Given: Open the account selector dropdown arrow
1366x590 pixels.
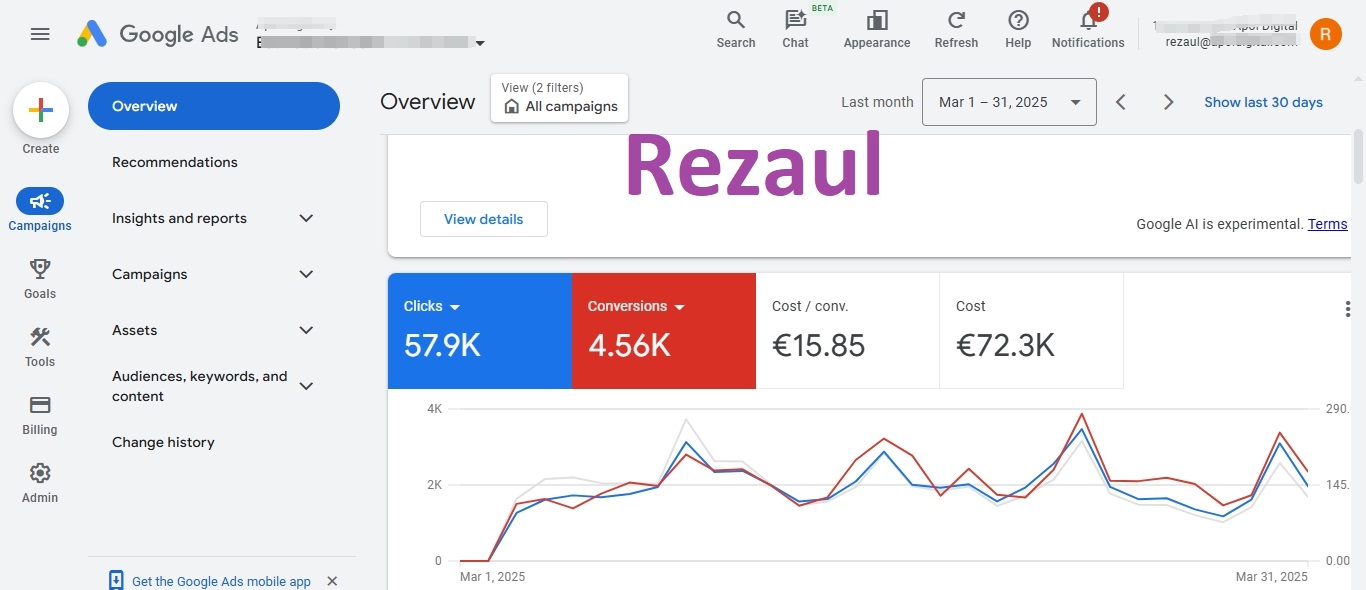Looking at the screenshot, I should pyautogui.click(x=480, y=43).
